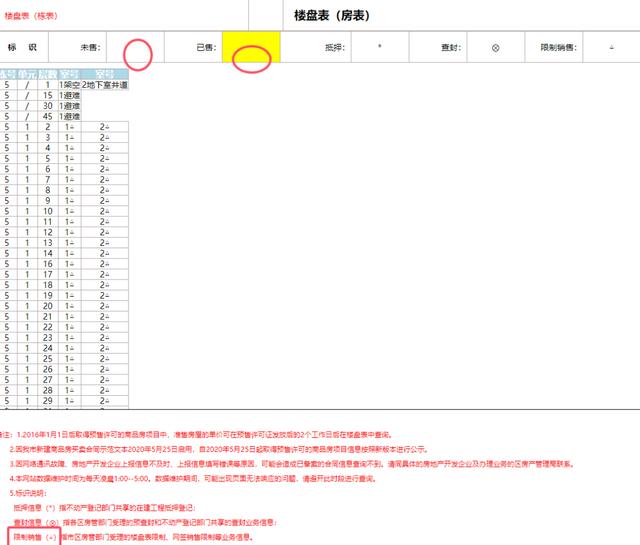Select the 1避难 cell on floor 15
The height and width of the screenshot is (545, 640).
pyautogui.click(x=69, y=96)
